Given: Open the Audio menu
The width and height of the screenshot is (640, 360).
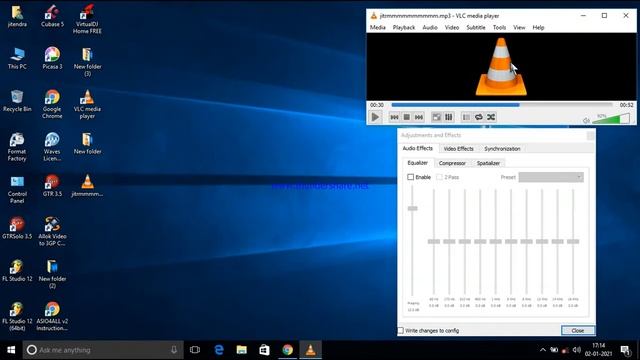Looking at the screenshot, I should pyautogui.click(x=430, y=27).
